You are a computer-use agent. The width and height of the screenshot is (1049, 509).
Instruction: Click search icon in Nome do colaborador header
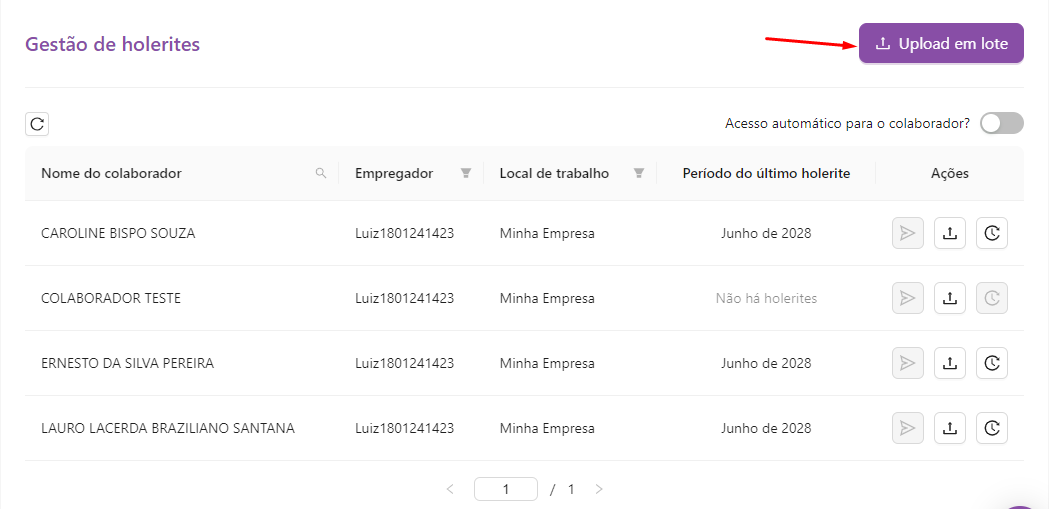point(321,173)
